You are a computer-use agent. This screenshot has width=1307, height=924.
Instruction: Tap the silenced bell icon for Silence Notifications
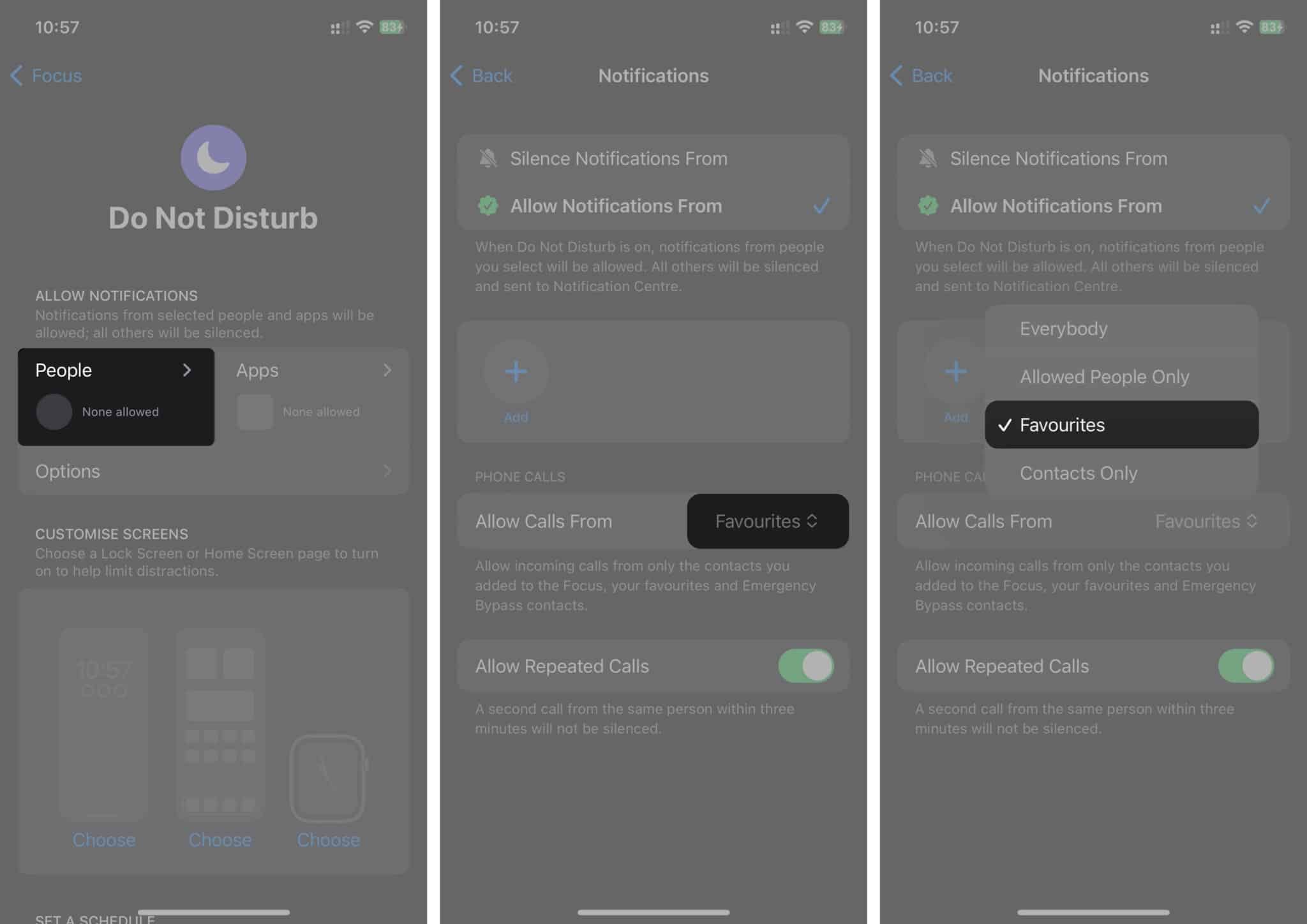[x=488, y=158]
